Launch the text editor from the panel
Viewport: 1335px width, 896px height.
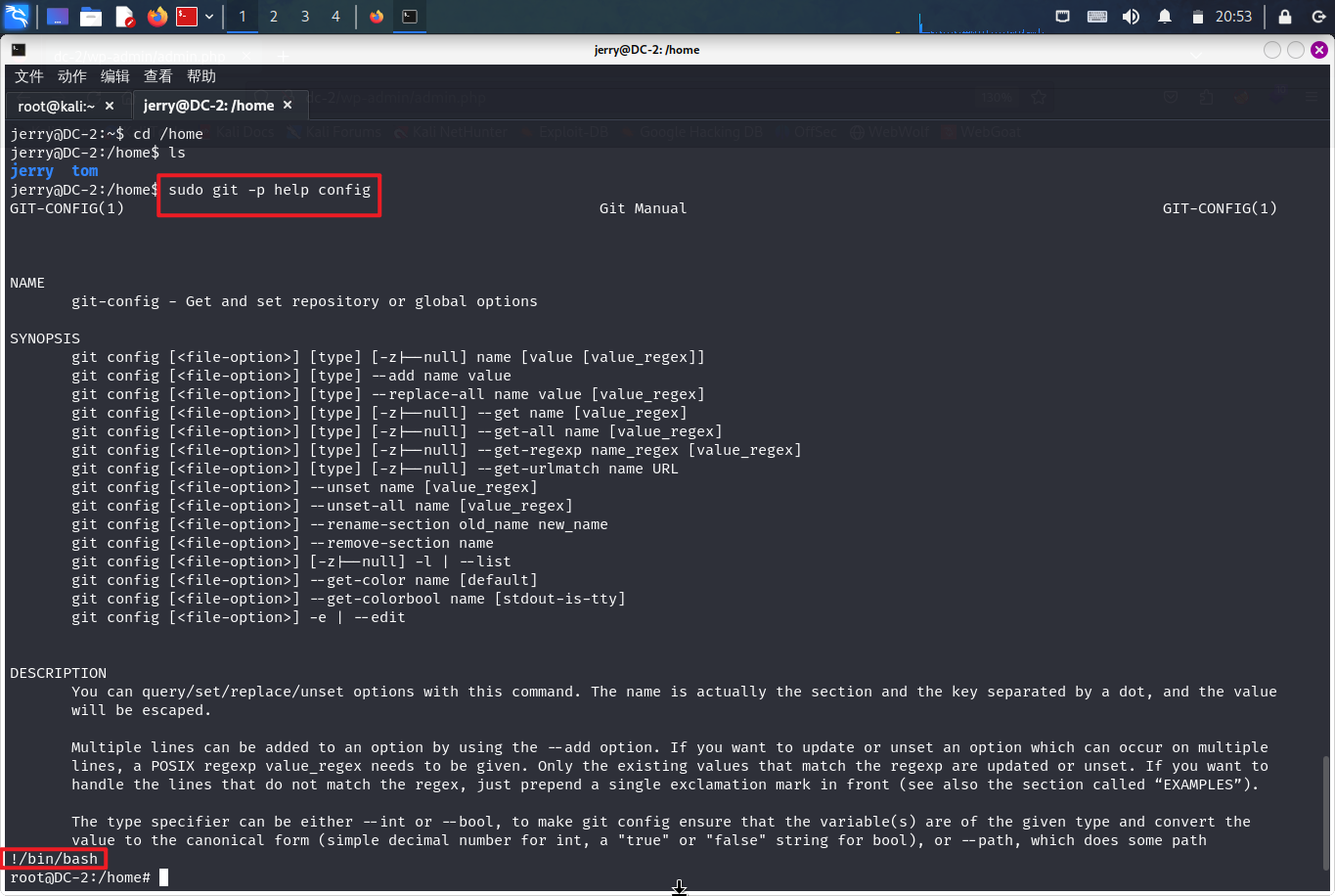tap(124, 17)
